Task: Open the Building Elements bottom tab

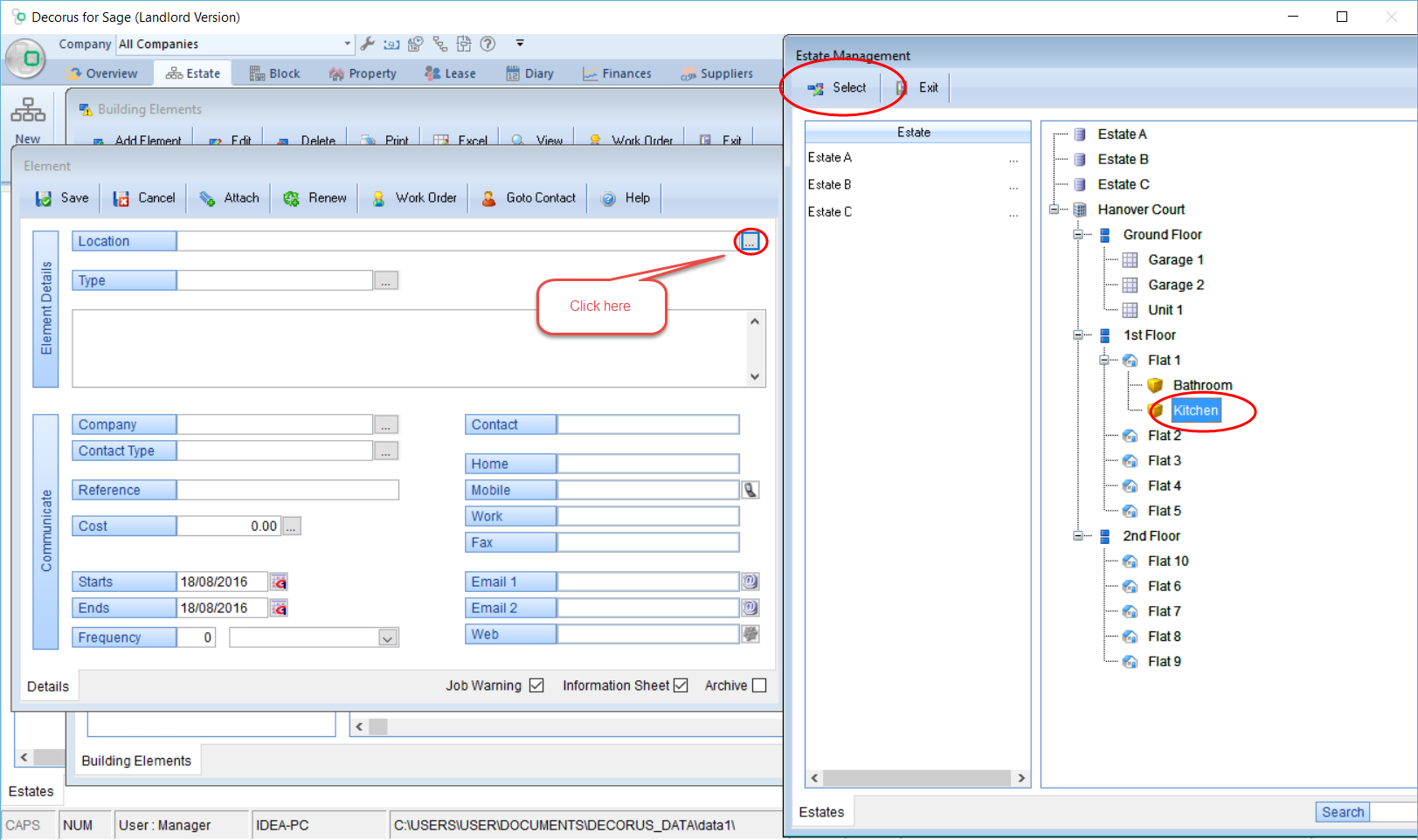Action: [136, 761]
